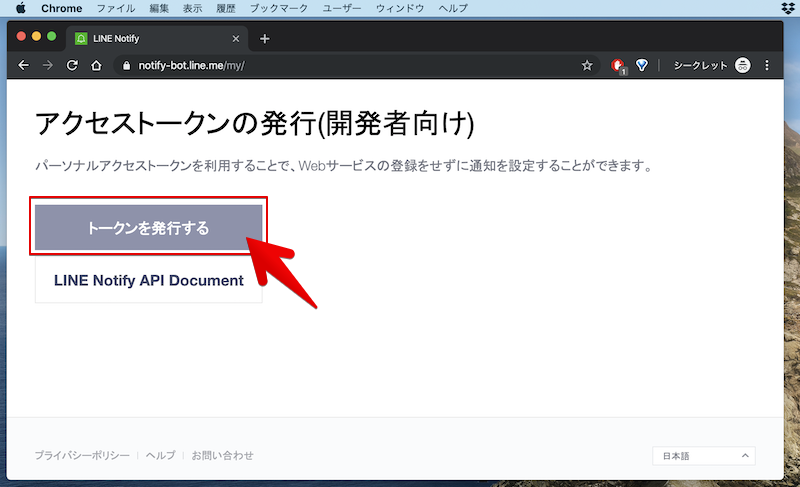Image resolution: width=800 pixels, height=487 pixels.
Task: Close the LINE Notify tab
Action: 236,39
